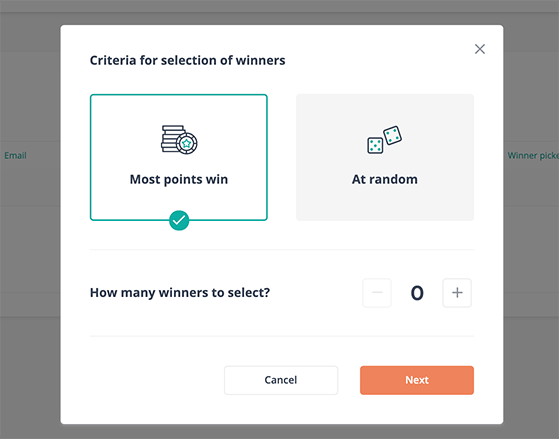Click the green checkmark badge
The height and width of the screenshot is (439, 559).
tap(179, 220)
